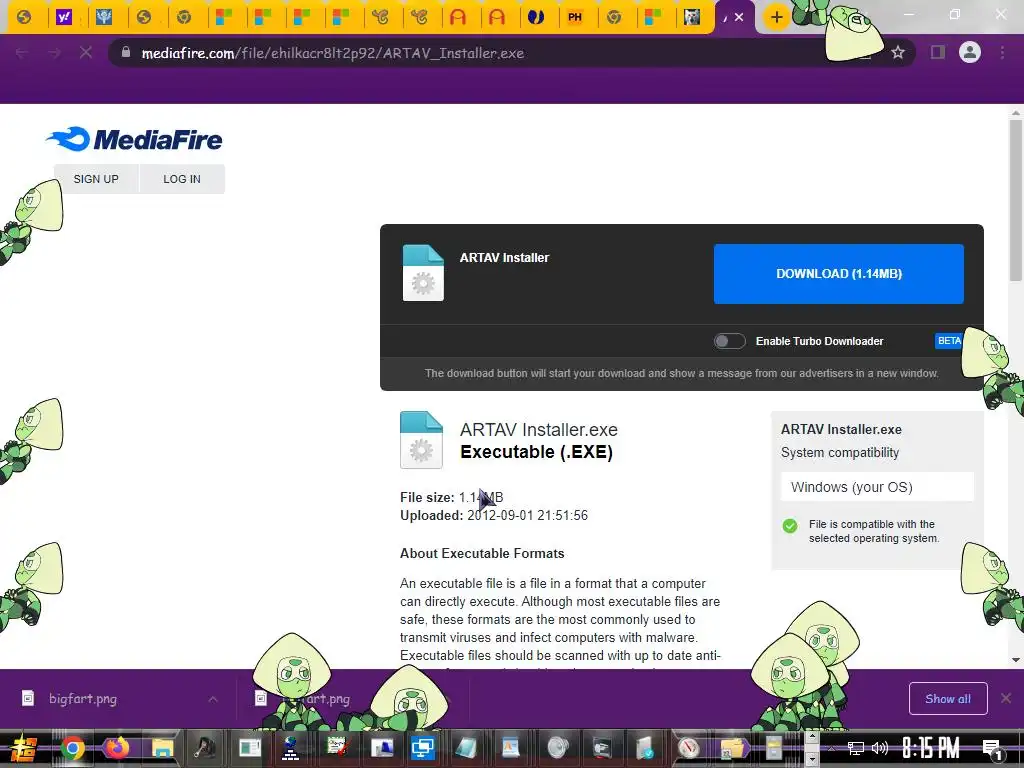Open the Chrome profile avatar
The image size is (1024, 768).
(970, 52)
